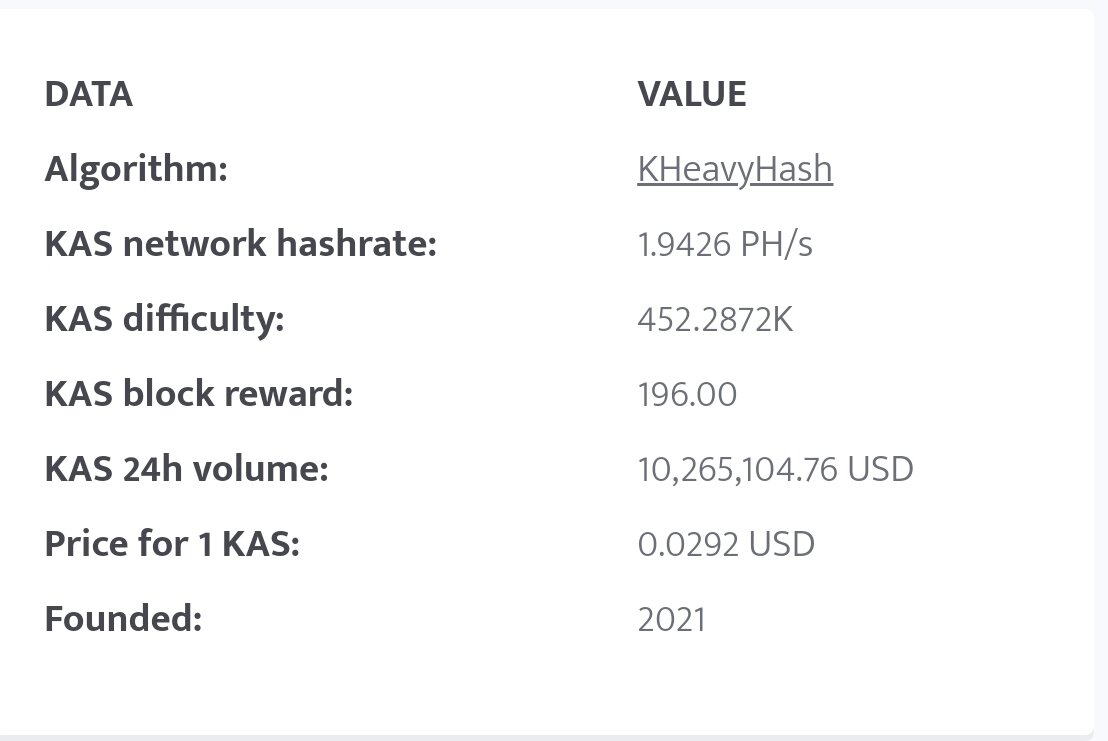The width and height of the screenshot is (1108, 741).
Task: Select the 2021 founded year value
Action: (671, 620)
